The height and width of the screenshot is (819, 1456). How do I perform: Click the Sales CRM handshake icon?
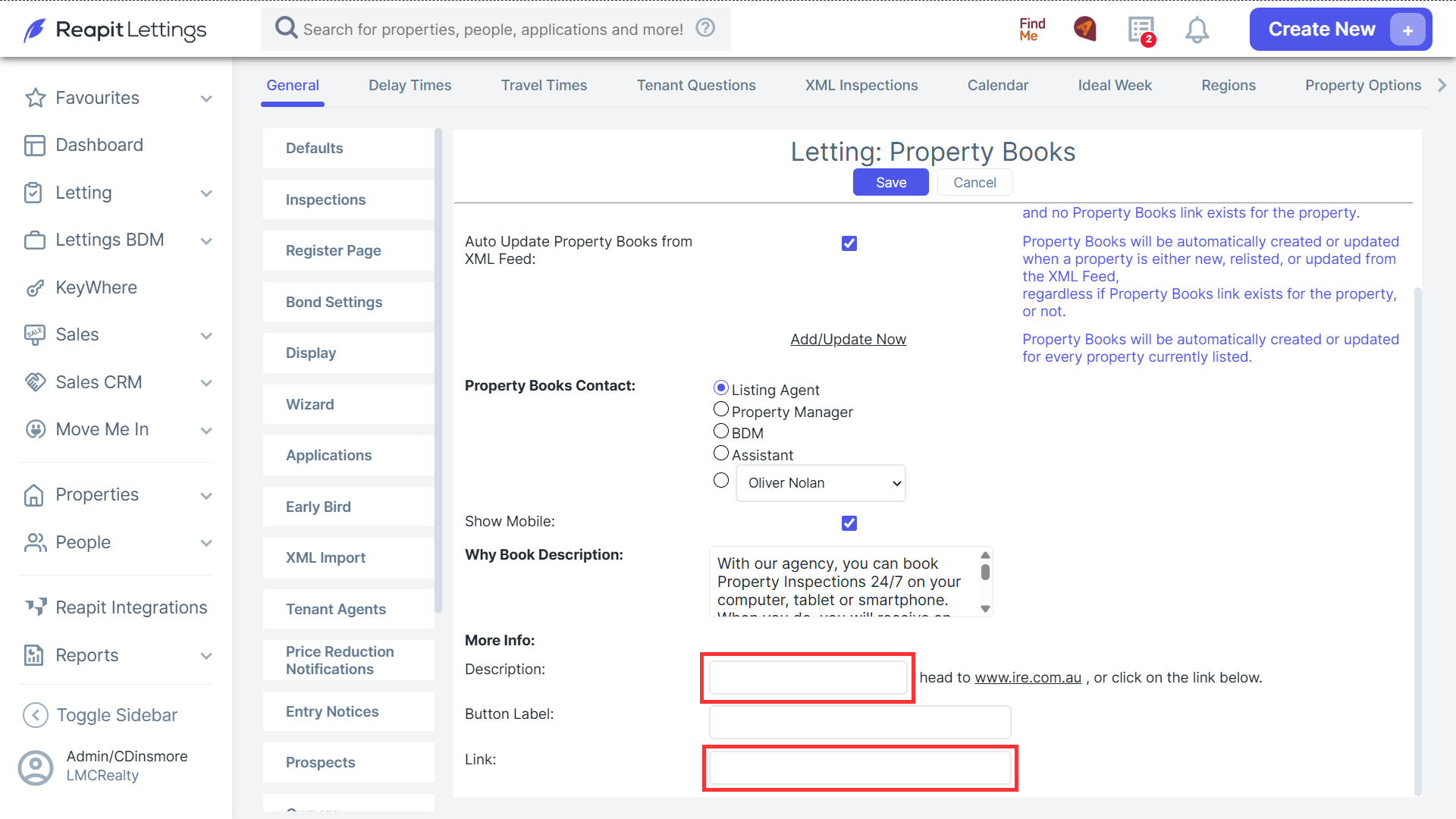(x=35, y=382)
